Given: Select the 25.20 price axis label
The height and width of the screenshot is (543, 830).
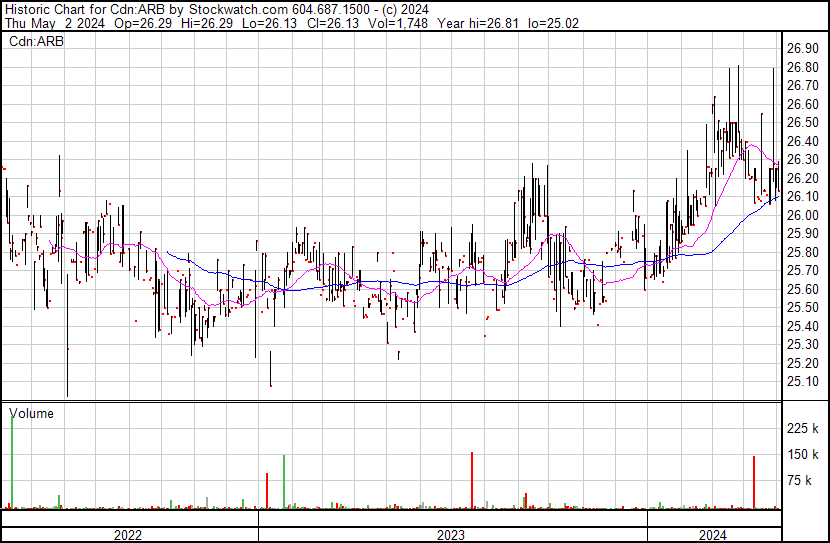Looking at the screenshot, I should (x=802, y=364).
